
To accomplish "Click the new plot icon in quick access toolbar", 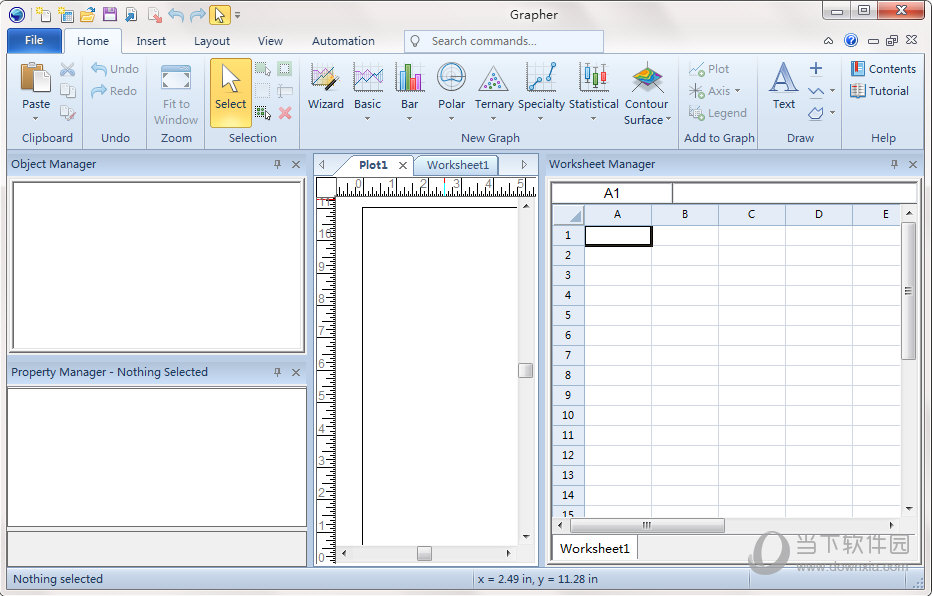I will (43, 14).
